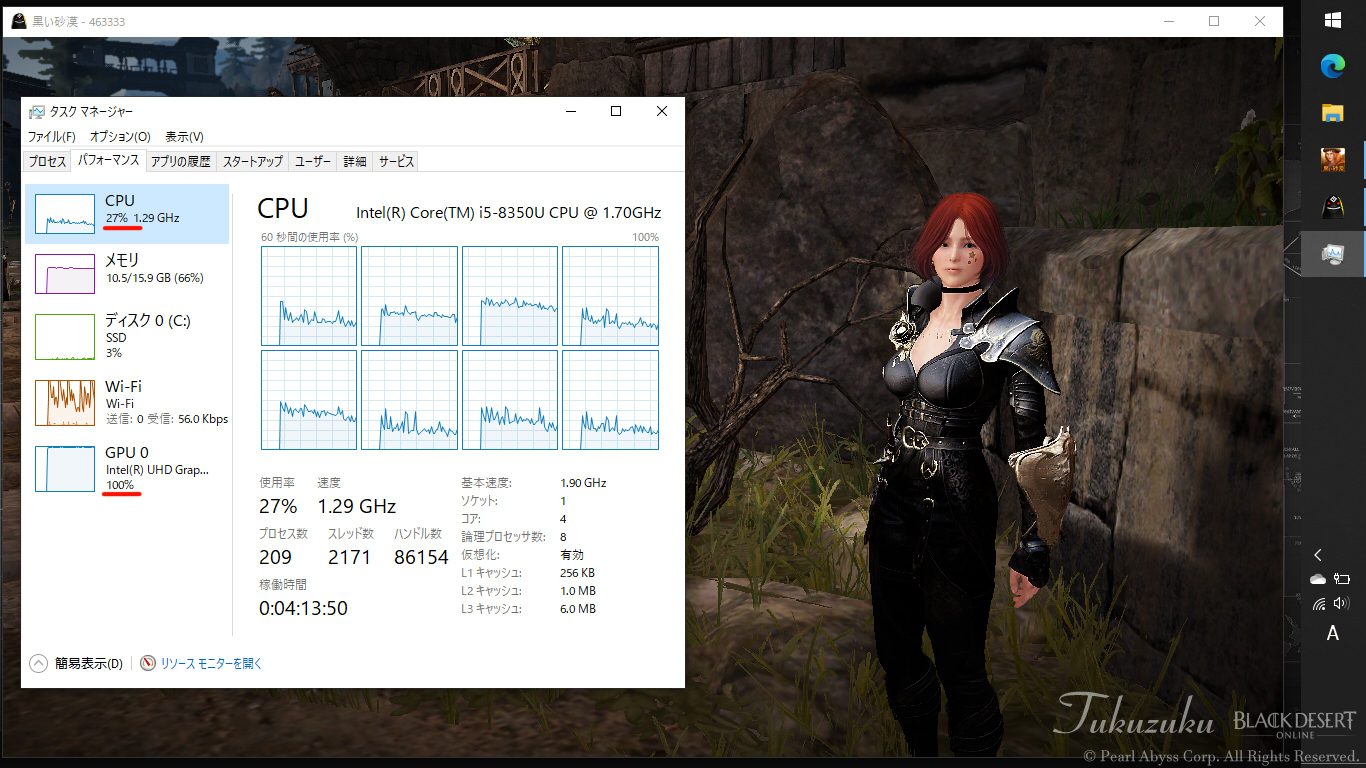Click the ハンドル数 value 86154
The height and width of the screenshot is (768, 1366).
pos(421,558)
